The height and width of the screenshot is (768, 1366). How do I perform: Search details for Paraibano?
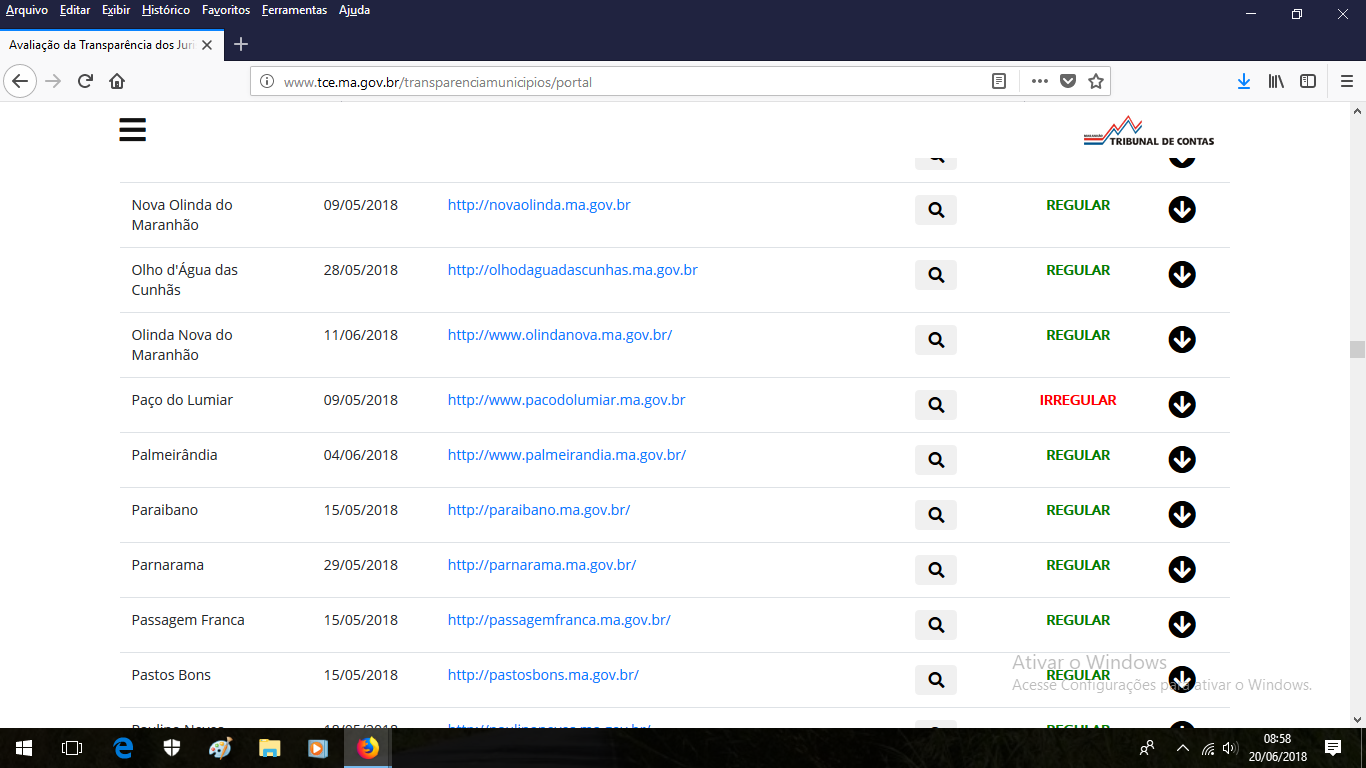(x=936, y=515)
